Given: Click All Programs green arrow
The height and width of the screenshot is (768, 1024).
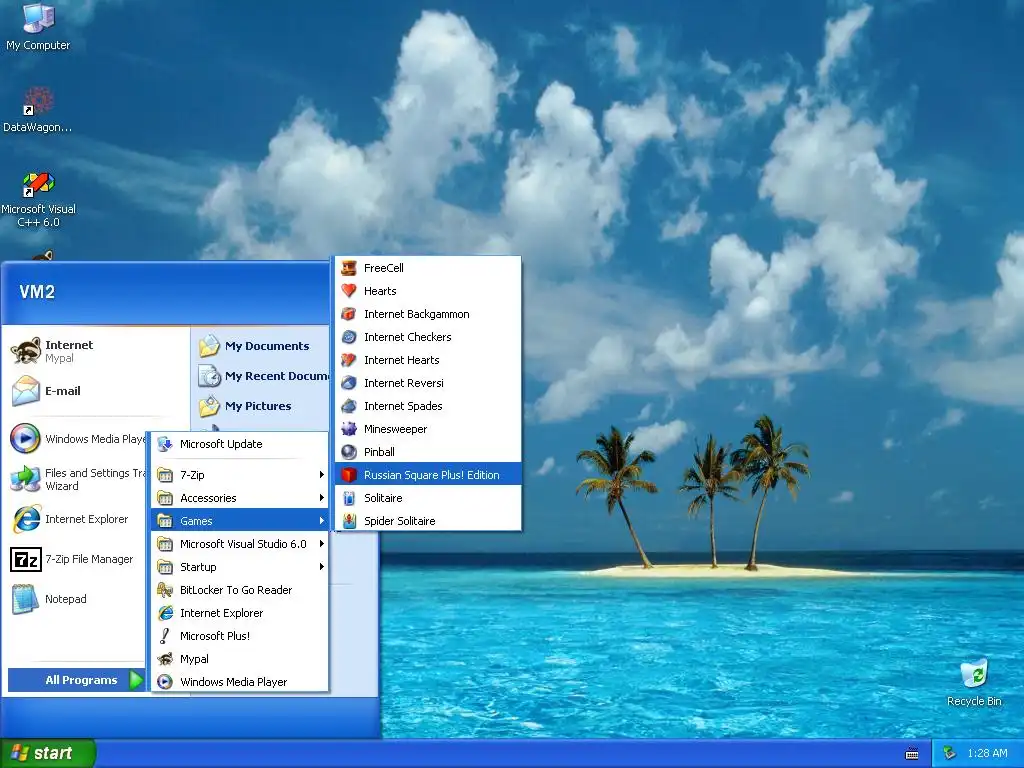Looking at the screenshot, I should [x=136, y=680].
